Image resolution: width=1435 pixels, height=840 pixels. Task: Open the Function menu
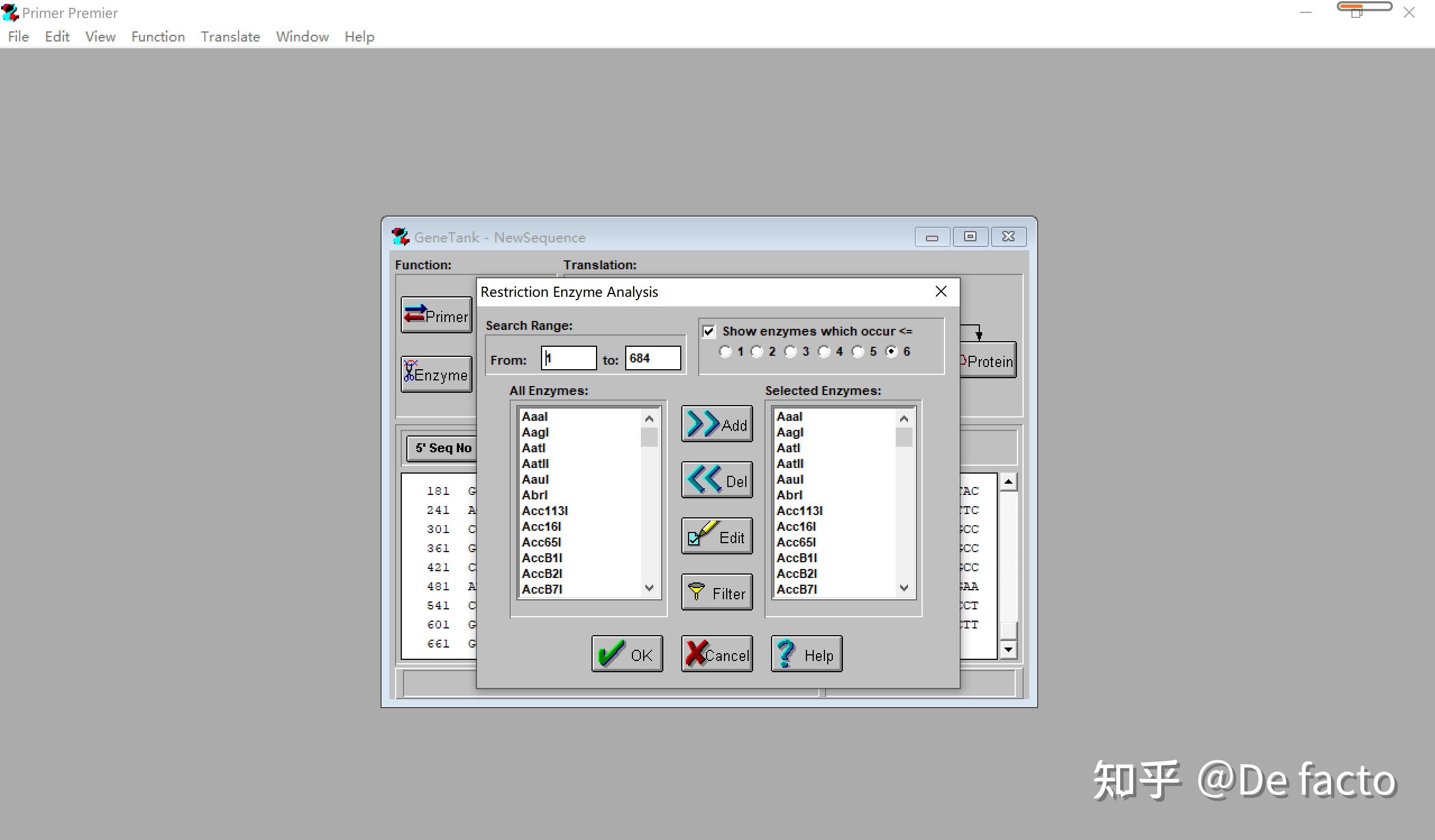(158, 37)
